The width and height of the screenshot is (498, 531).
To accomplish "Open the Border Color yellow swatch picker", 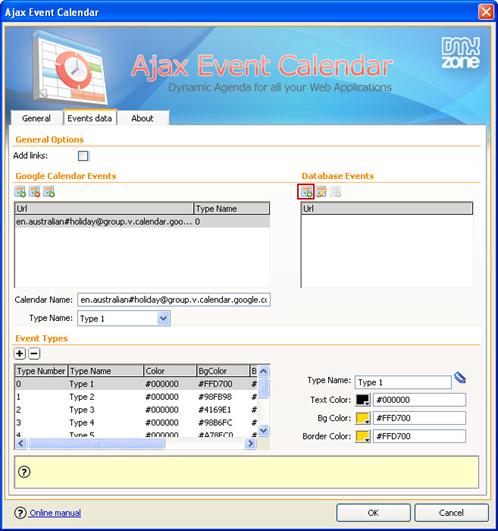I will pyautogui.click(x=363, y=437).
